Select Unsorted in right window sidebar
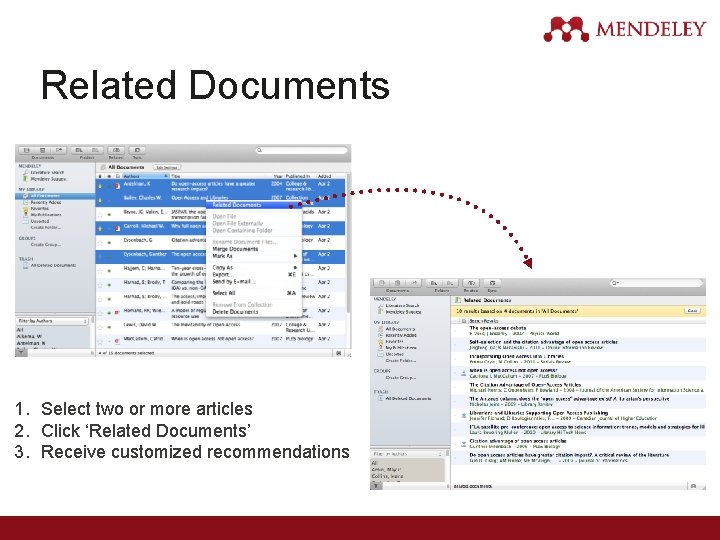Image resolution: width=720 pixels, height=540 pixels. point(391,354)
